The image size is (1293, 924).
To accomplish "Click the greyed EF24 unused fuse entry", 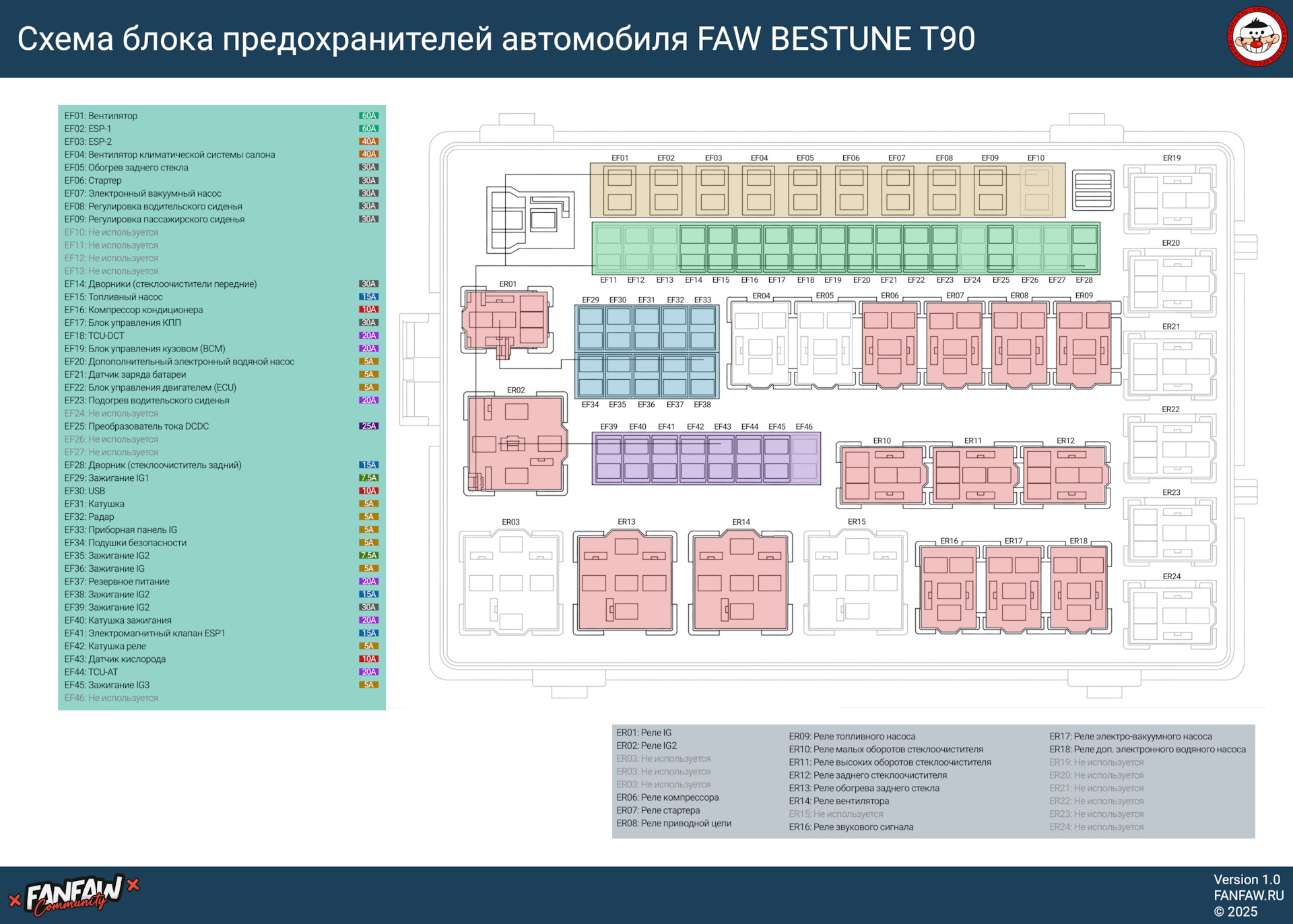I will click(x=112, y=413).
